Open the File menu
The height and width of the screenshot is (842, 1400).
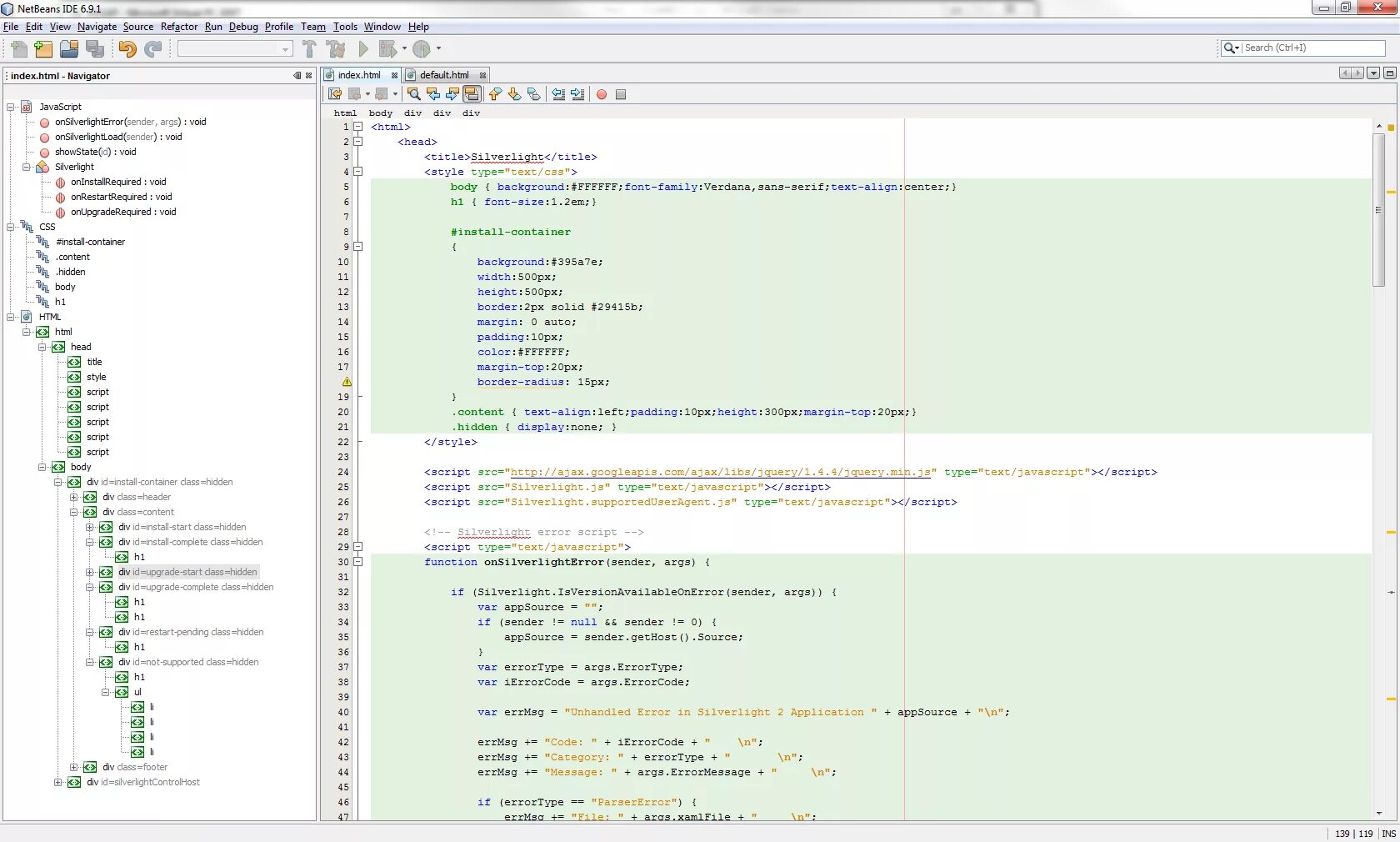[x=11, y=27]
